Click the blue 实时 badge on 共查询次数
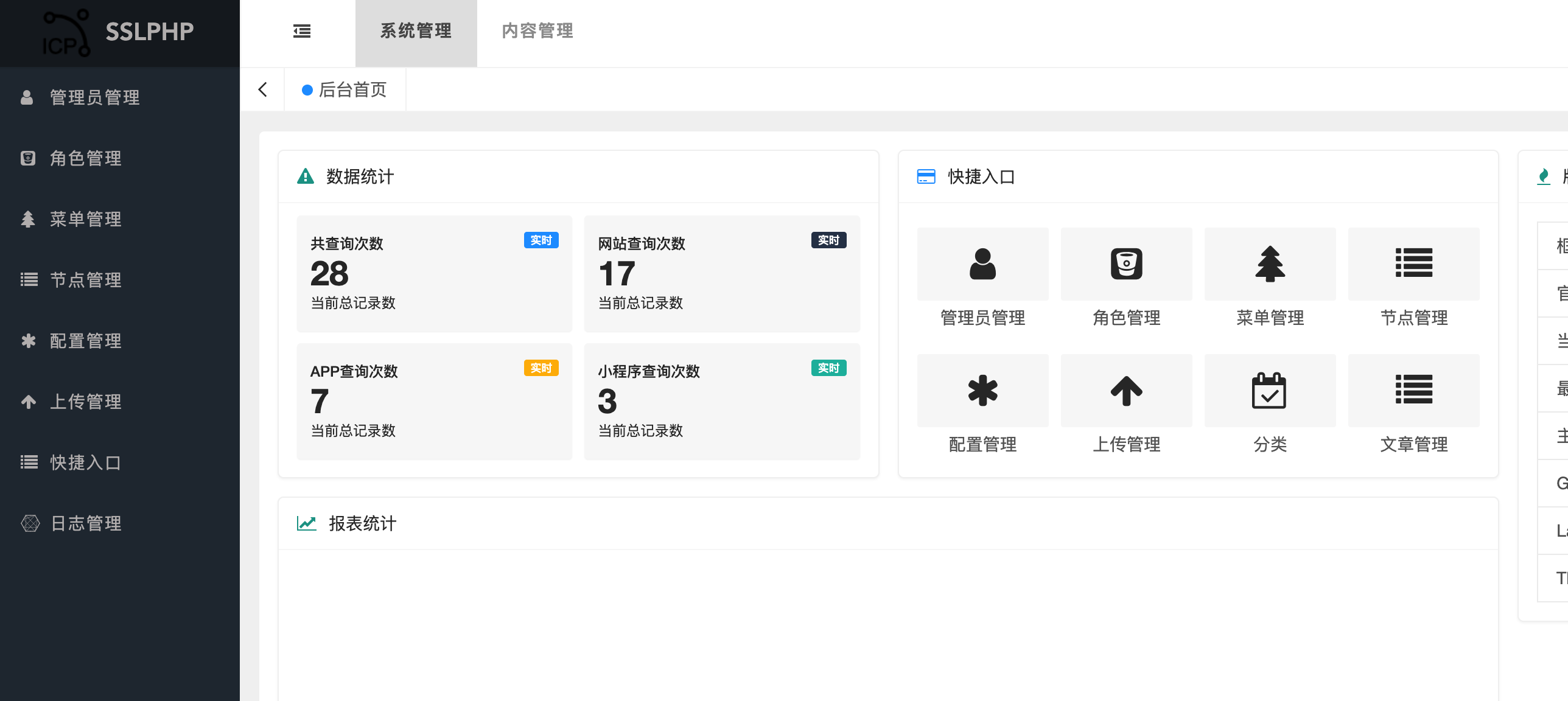Screen dimensions: 1568x701 [541, 240]
